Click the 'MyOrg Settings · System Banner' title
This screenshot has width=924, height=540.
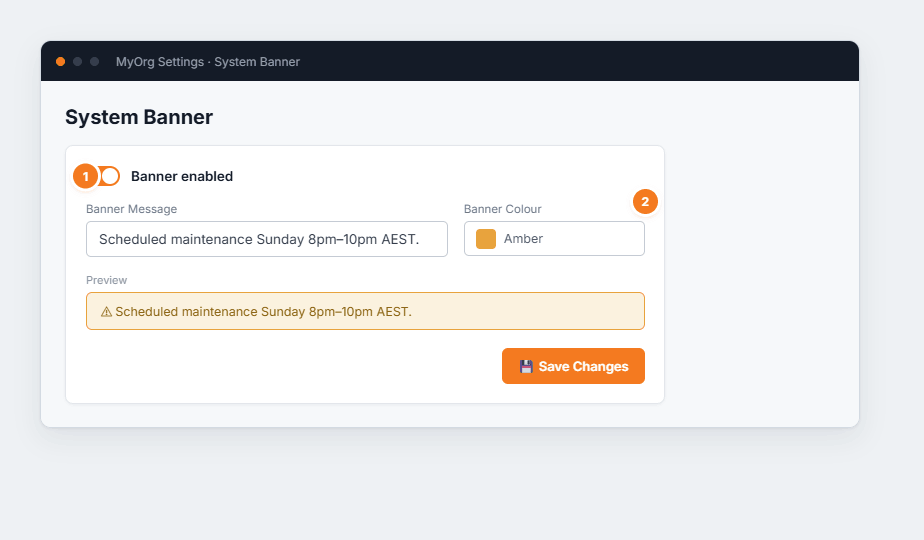click(x=208, y=62)
